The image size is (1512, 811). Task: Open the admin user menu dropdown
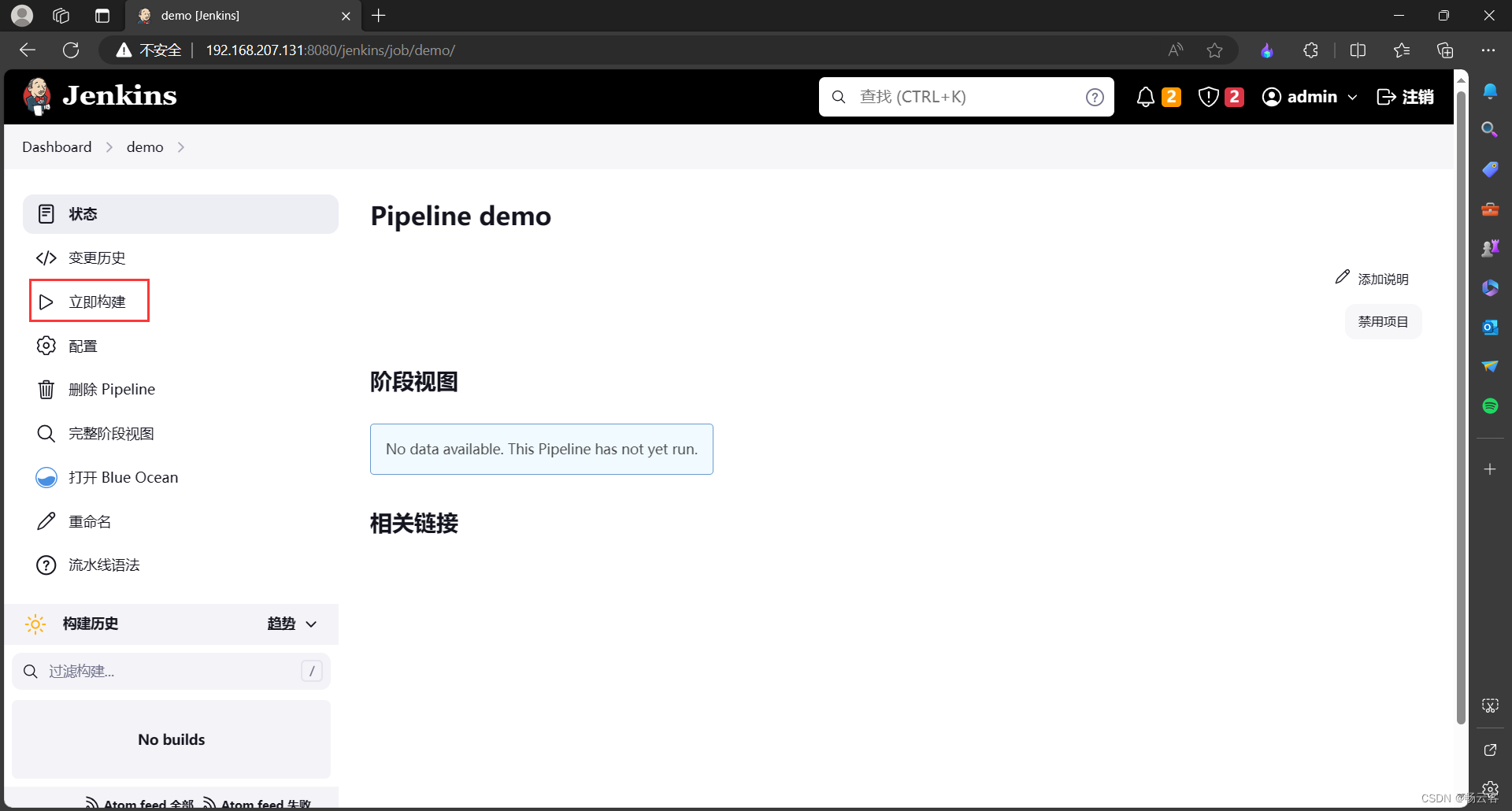pyautogui.click(x=1310, y=97)
